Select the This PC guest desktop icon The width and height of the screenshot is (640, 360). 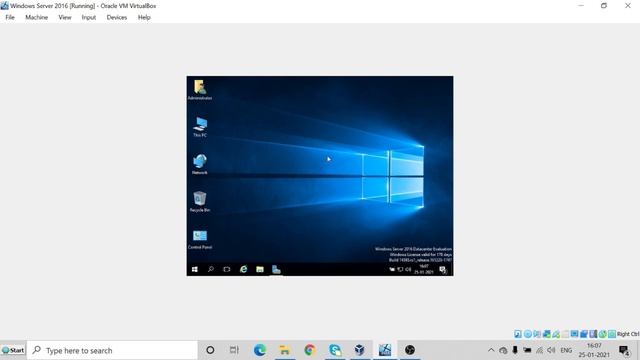[x=200, y=127]
